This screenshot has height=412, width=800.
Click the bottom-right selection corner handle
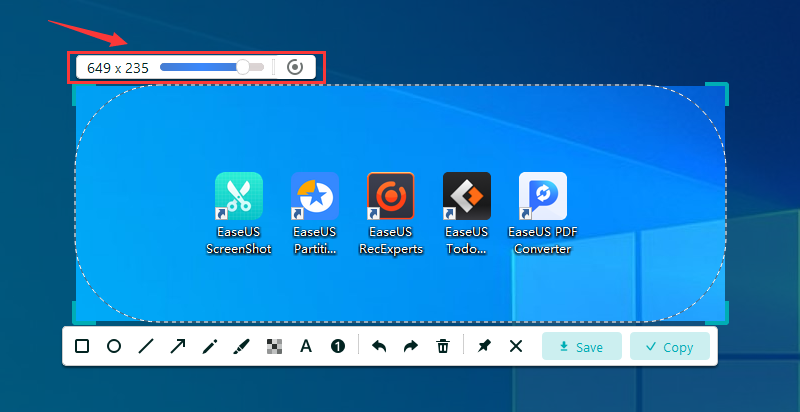(x=718, y=312)
